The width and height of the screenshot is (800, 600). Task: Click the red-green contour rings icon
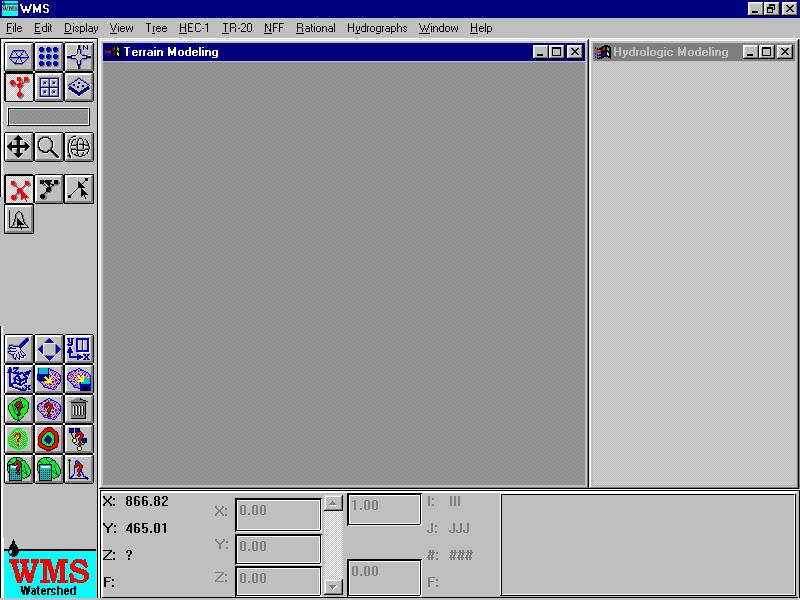click(49, 438)
